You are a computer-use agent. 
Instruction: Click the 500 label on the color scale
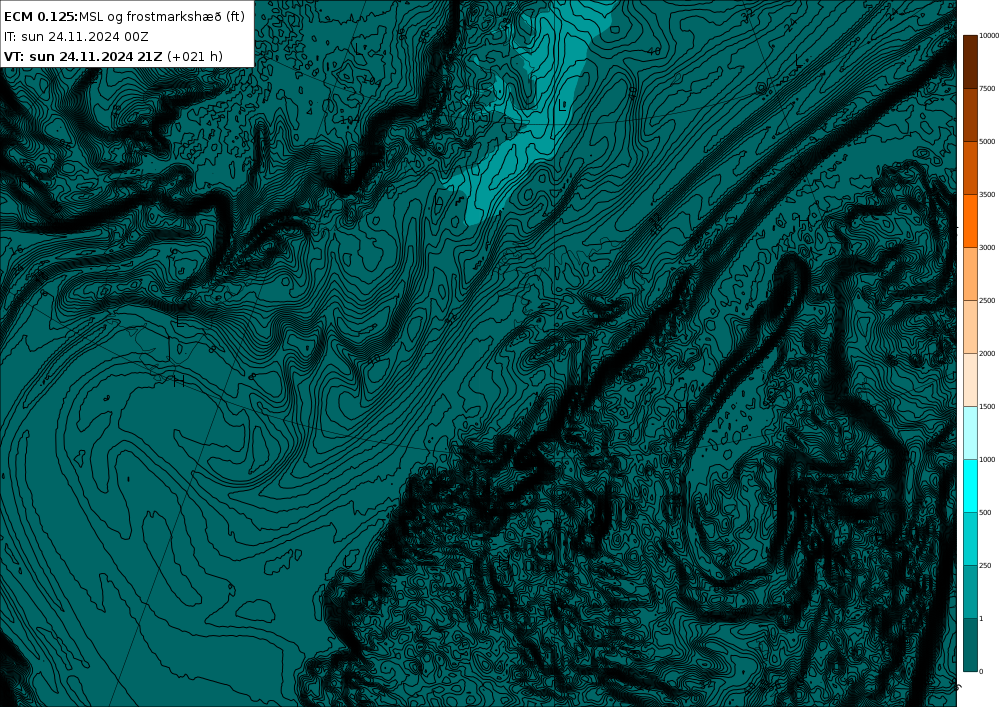point(985,513)
